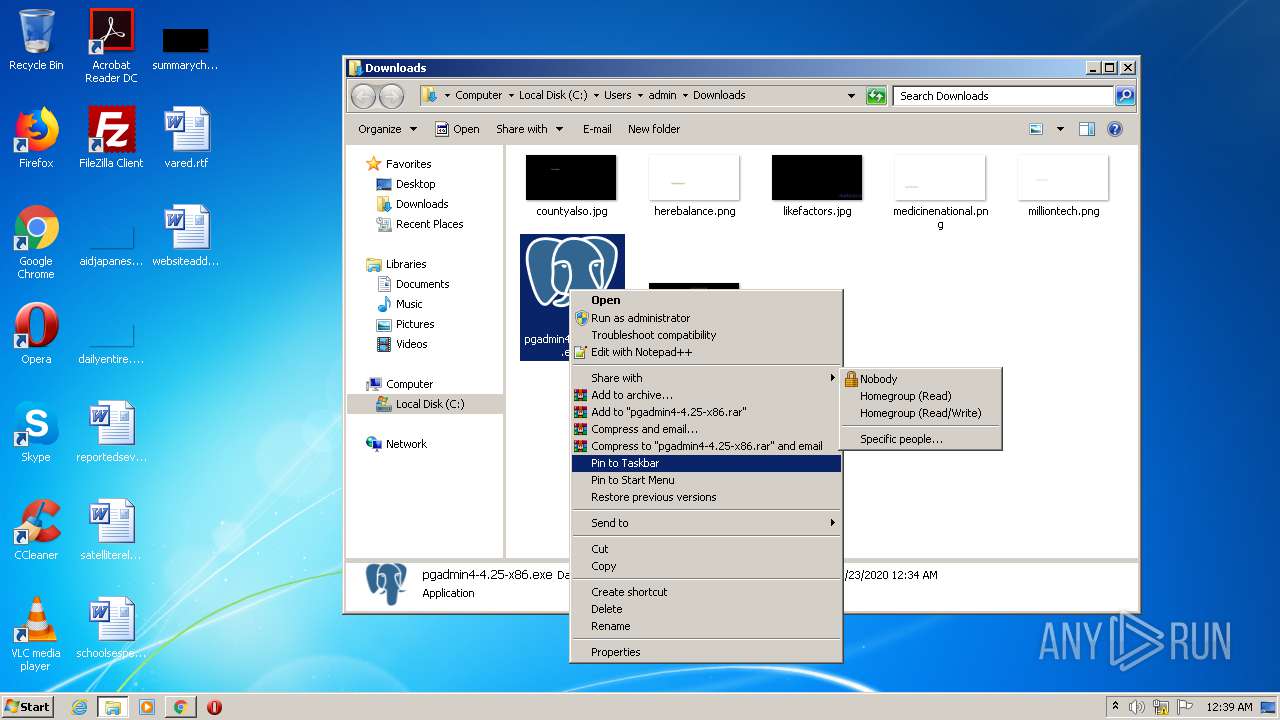
Task: Expand Share with submenu in context menu
Action: pyautogui.click(x=706, y=378)
